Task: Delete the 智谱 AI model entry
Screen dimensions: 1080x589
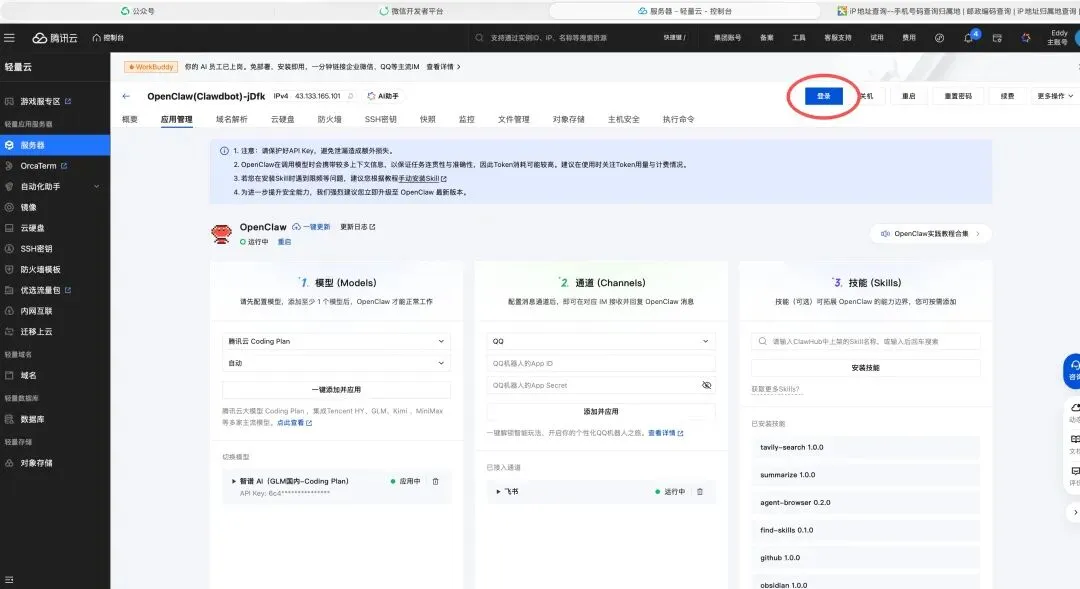Action: [435, 482]
